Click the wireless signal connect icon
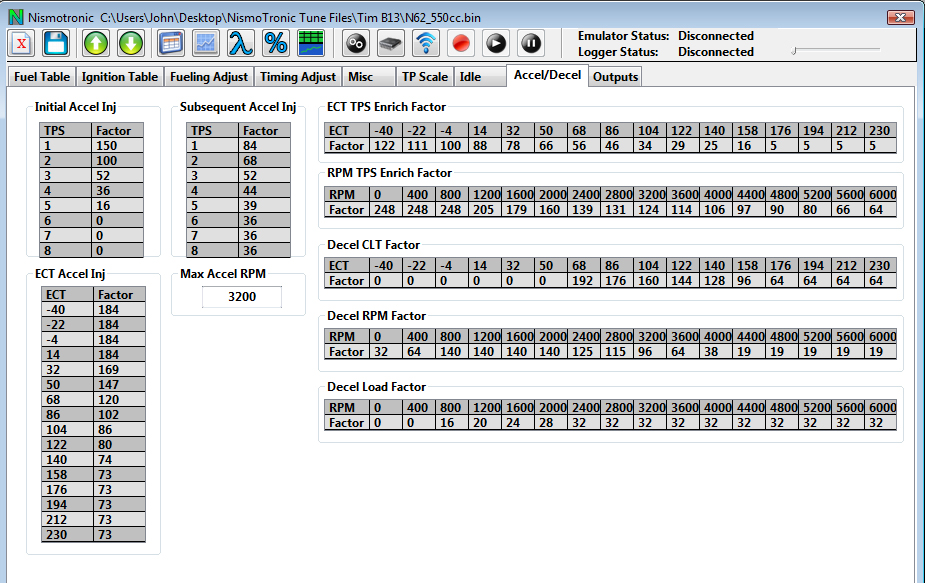925x583 pixels. (x=426, y=43)
